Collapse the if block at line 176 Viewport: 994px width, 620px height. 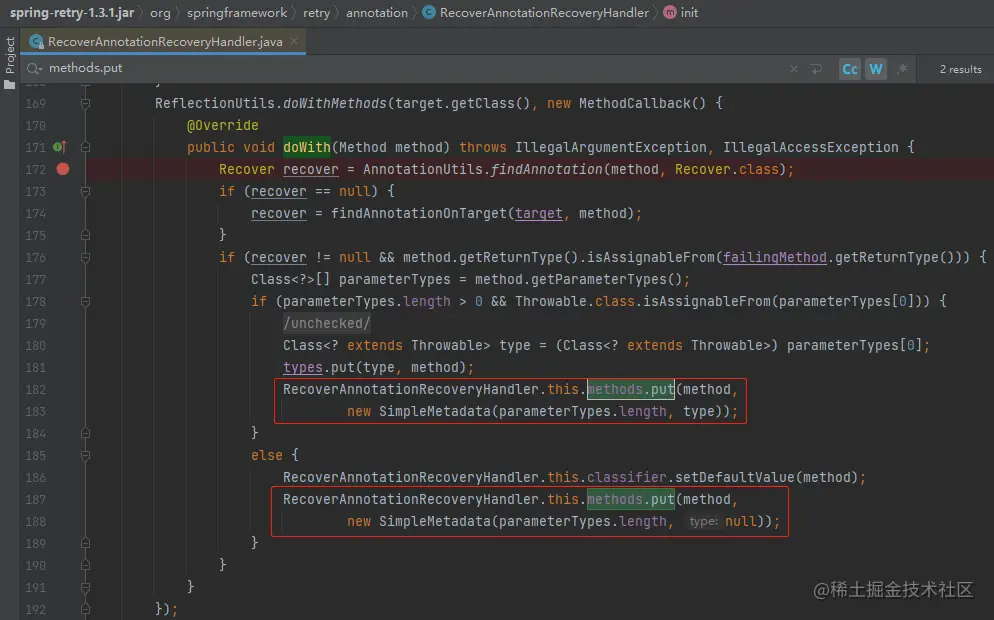tap(85, 257)
